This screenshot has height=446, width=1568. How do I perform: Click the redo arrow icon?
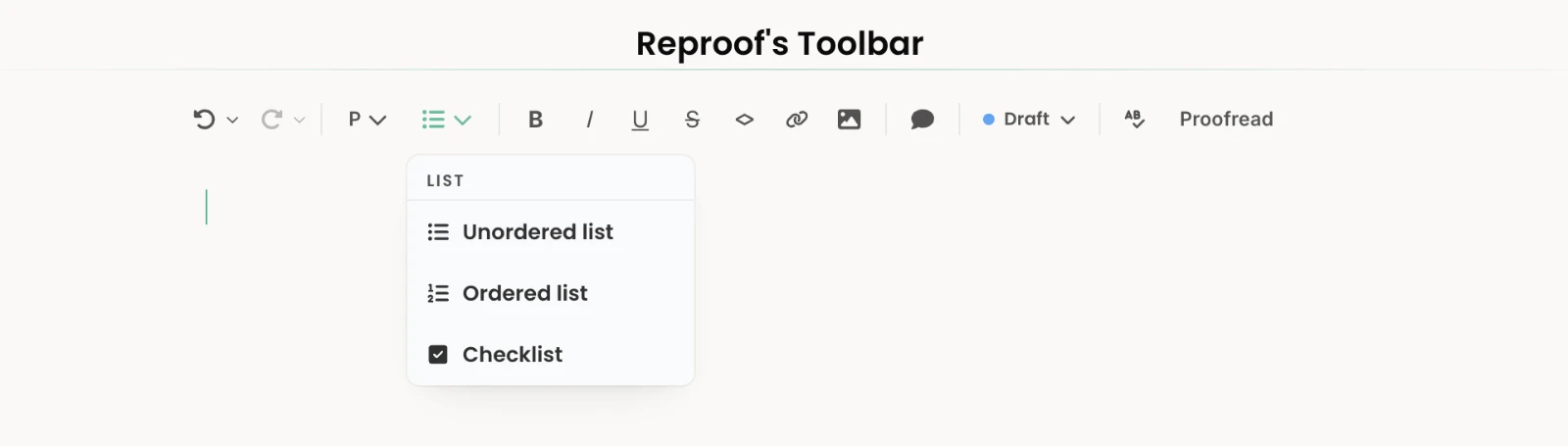click(271, 120)
